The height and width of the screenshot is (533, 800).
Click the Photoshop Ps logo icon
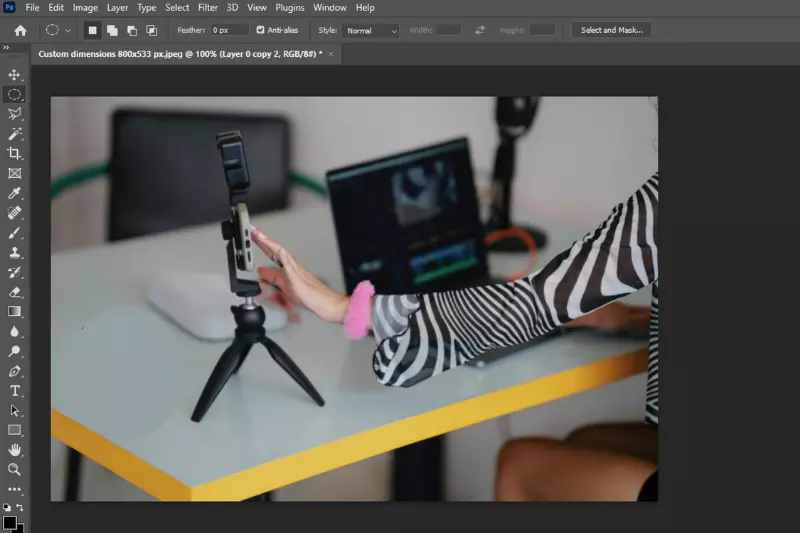pyautogui.click(x=9, y=8)
